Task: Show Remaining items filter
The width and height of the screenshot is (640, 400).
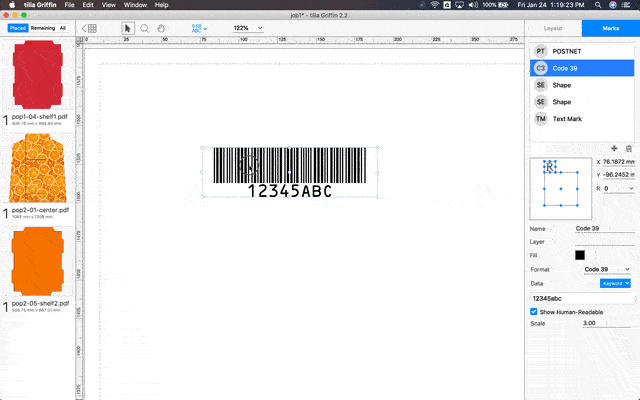Action: 43,28
